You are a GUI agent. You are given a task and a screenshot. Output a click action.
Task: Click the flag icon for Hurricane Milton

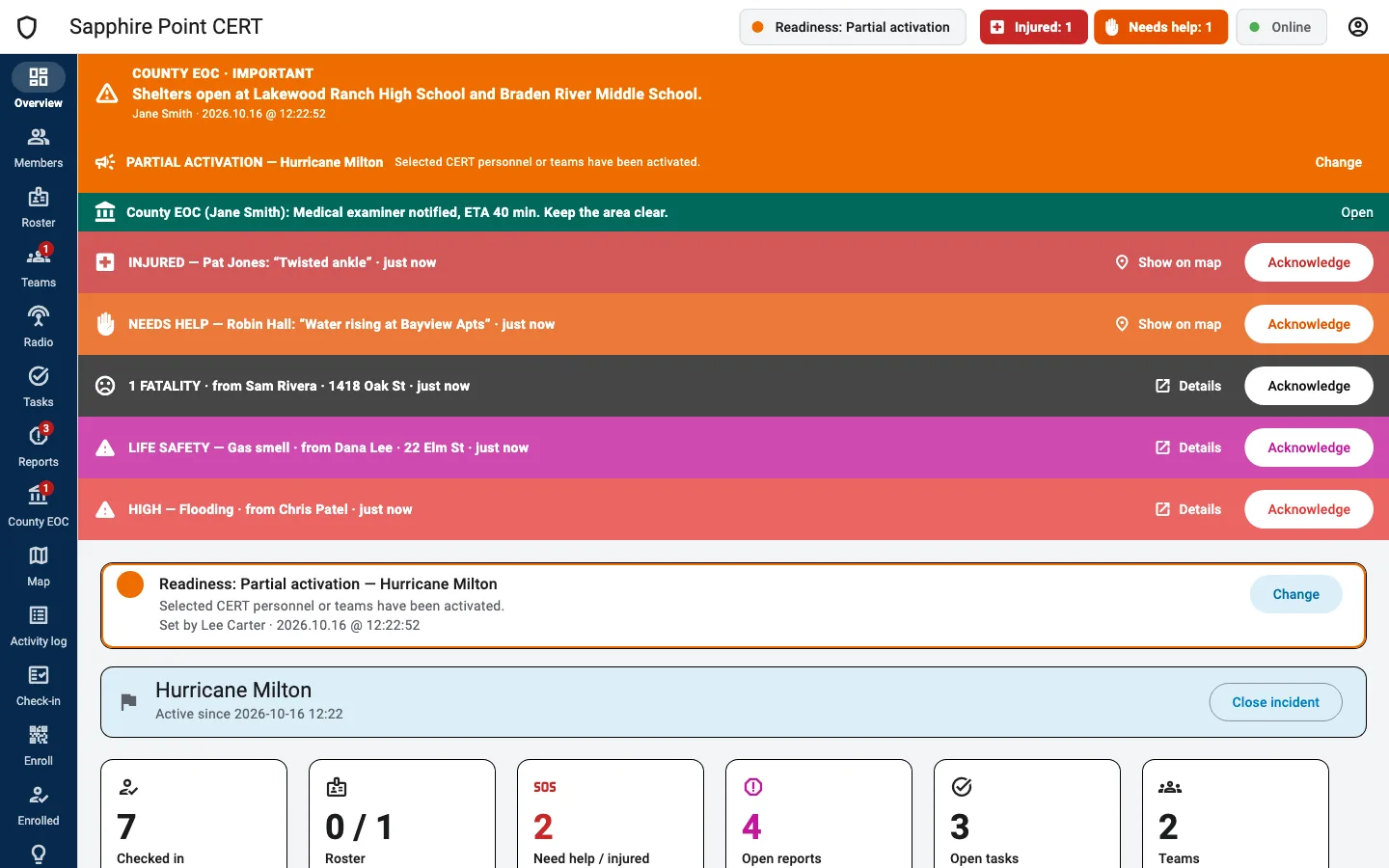[x=128, y=702]
